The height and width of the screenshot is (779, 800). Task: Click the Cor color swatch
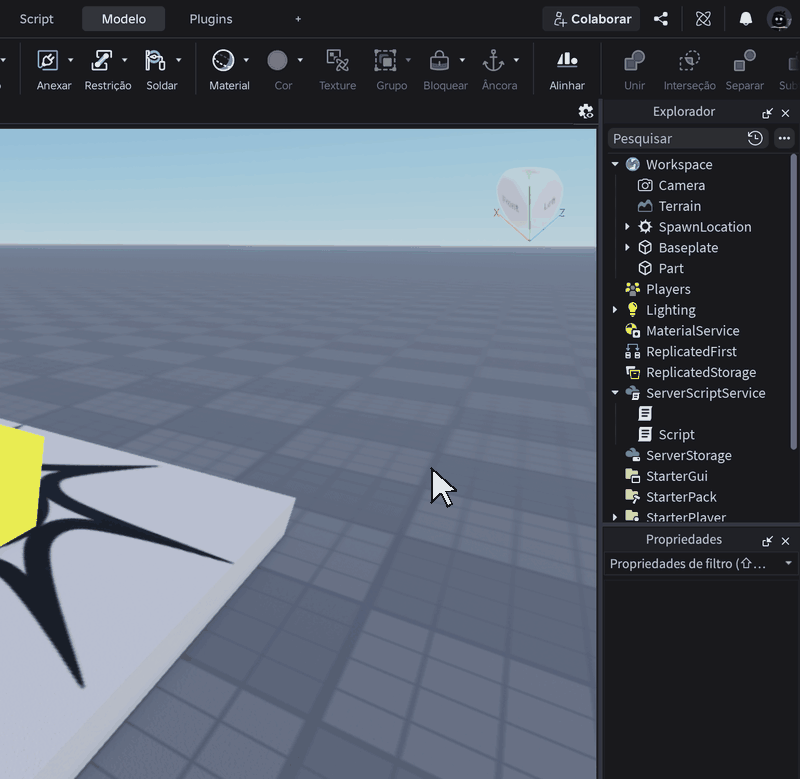point(277,60)
